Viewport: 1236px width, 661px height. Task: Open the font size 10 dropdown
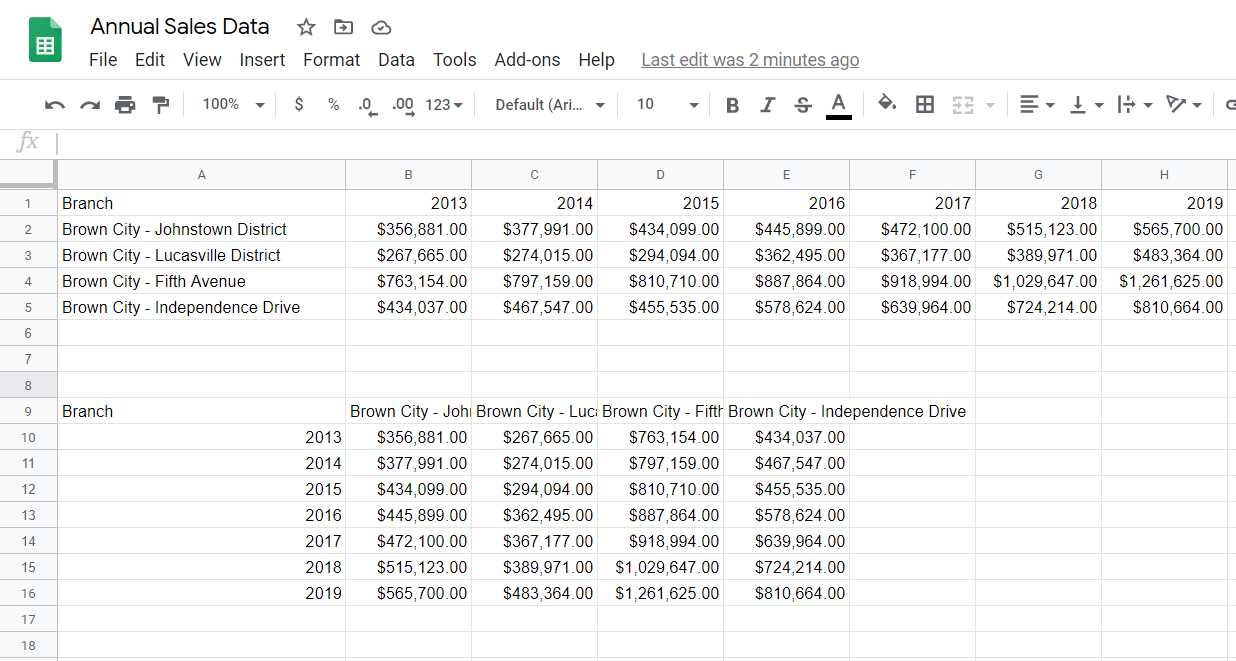[x=668, y=105]
